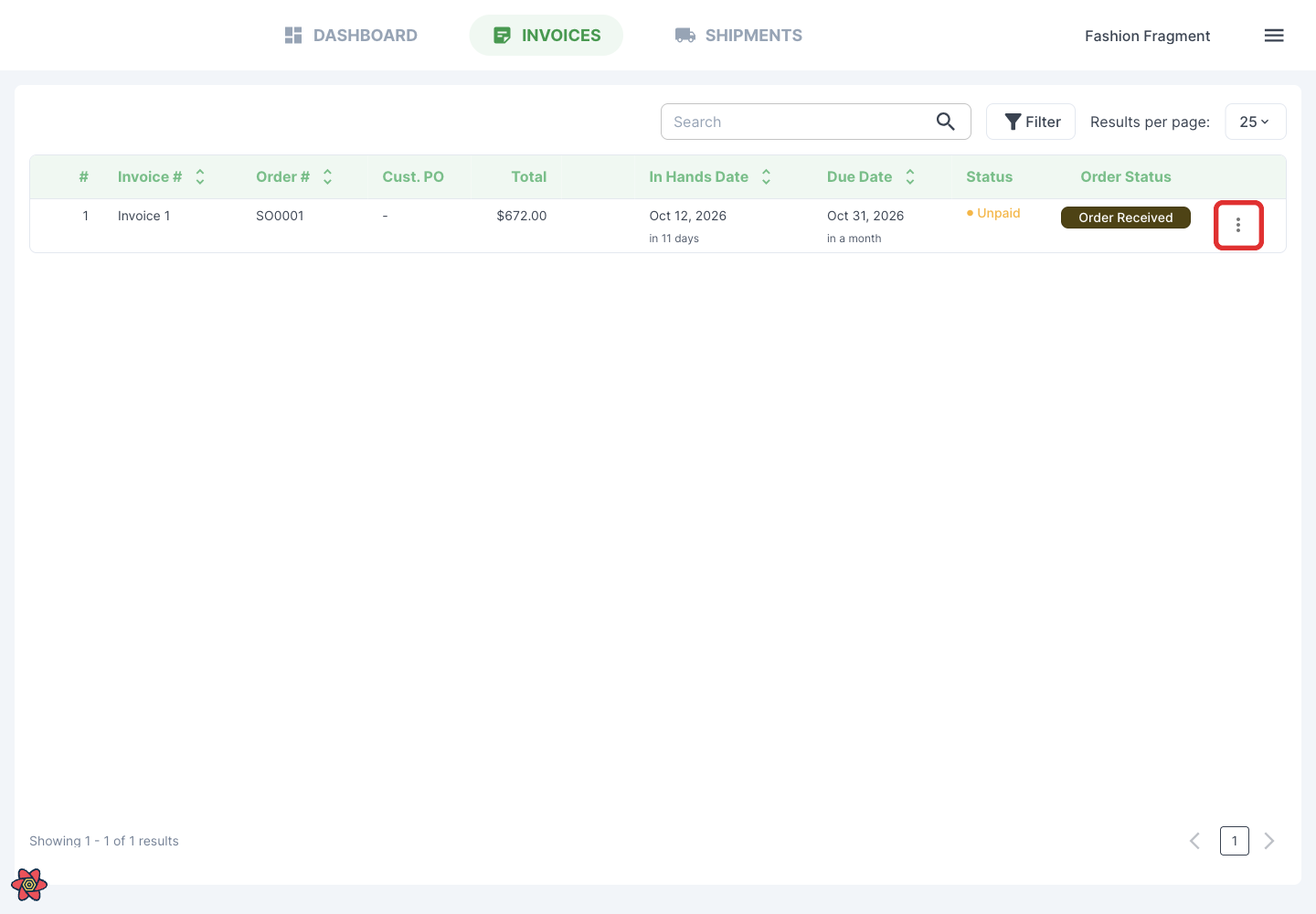Switch to the Dashboard tab
1316x914 pixels.
pyautogui.click(x=351, y=36)
